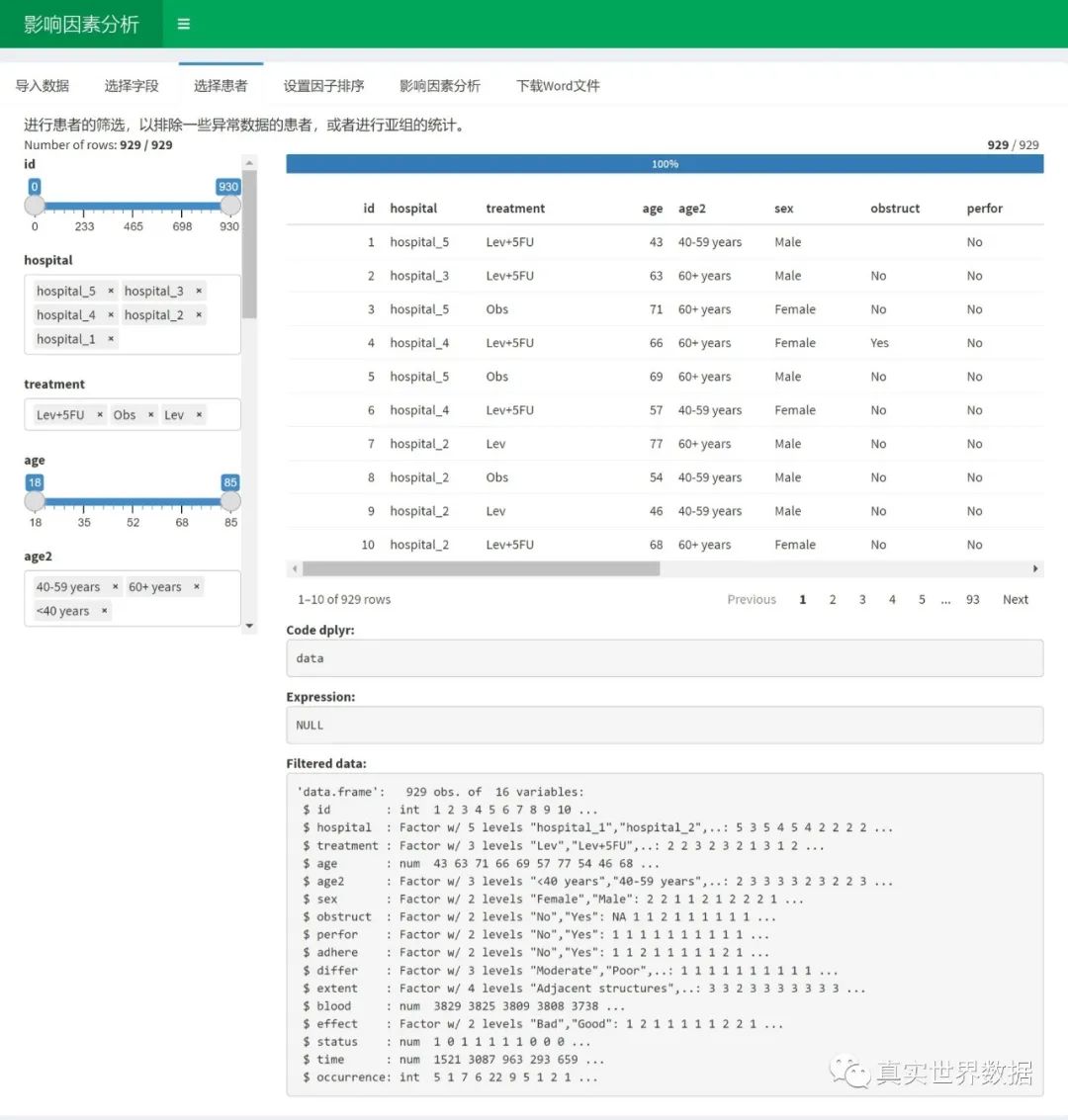Image resolution: width=1068 pixels, height=1120 pixels.
Task: Click filter panel scroll-down arrow
Action: (249, 627)
